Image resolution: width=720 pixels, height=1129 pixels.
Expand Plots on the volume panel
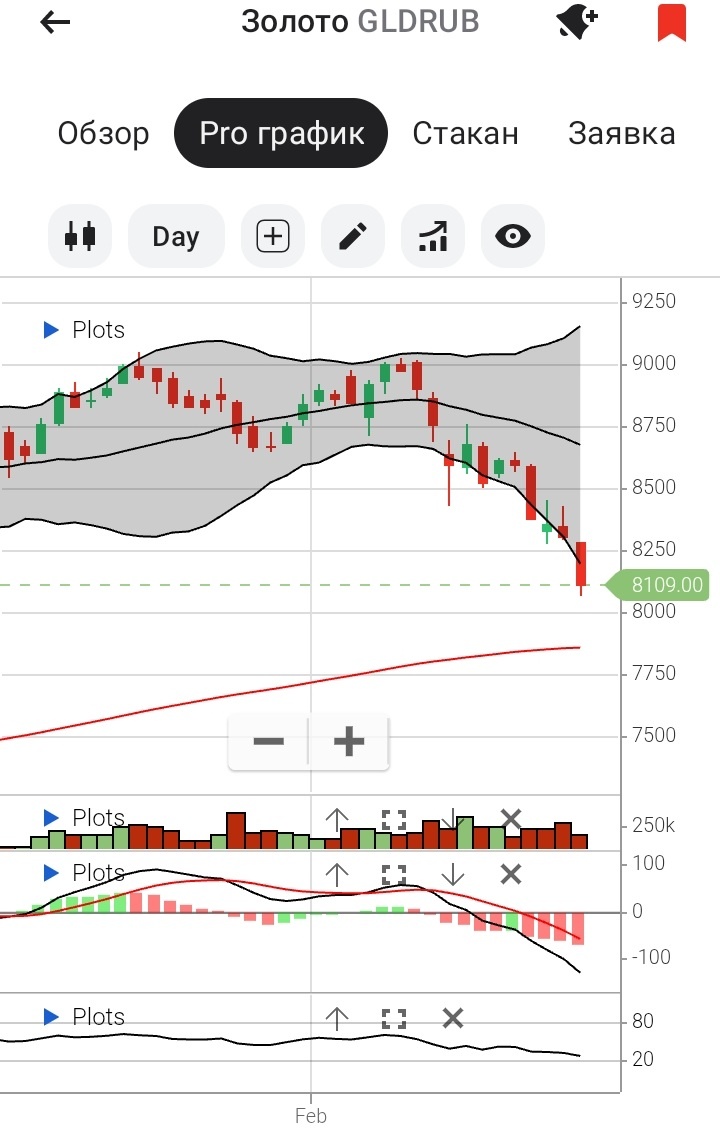pyautogui.click(x=84, y=818)
